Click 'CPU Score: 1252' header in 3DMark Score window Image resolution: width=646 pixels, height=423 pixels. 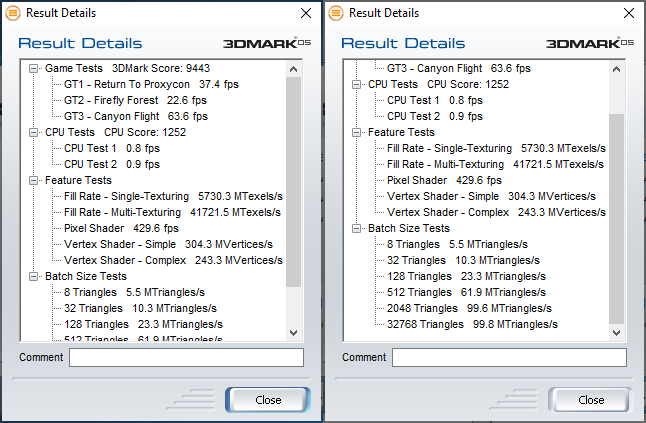(145, 133)
